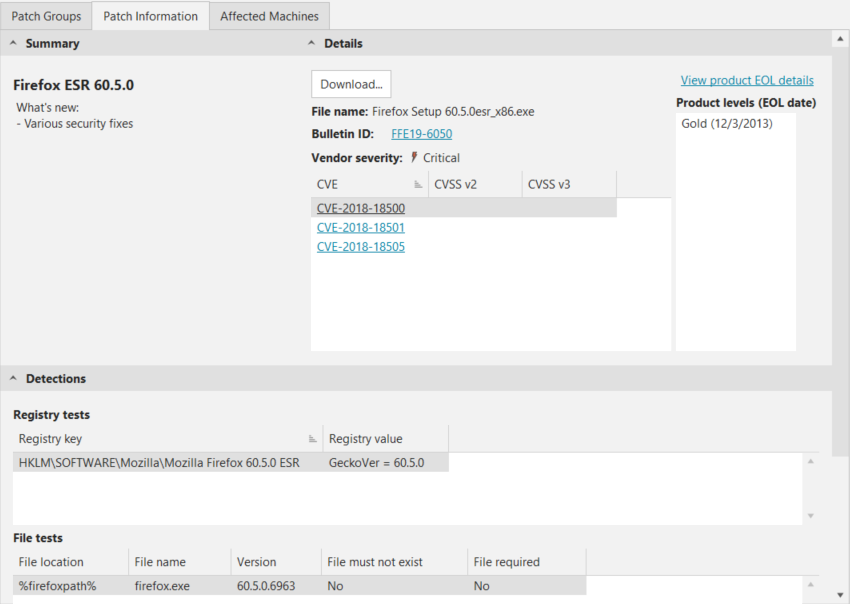Image resolution: width=850 pixels, height=604 pixels.
Task: Click the File location column header
Action: (70, 562)
